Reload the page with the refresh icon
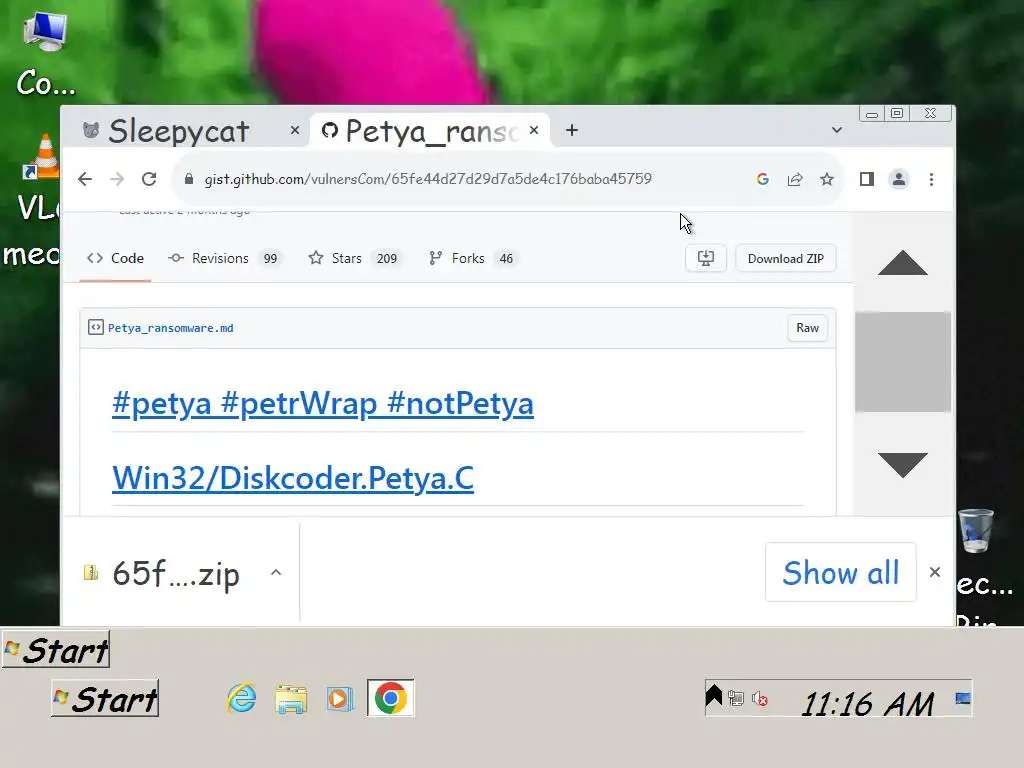Screen dimensions: 1024x768 (149, 179)
